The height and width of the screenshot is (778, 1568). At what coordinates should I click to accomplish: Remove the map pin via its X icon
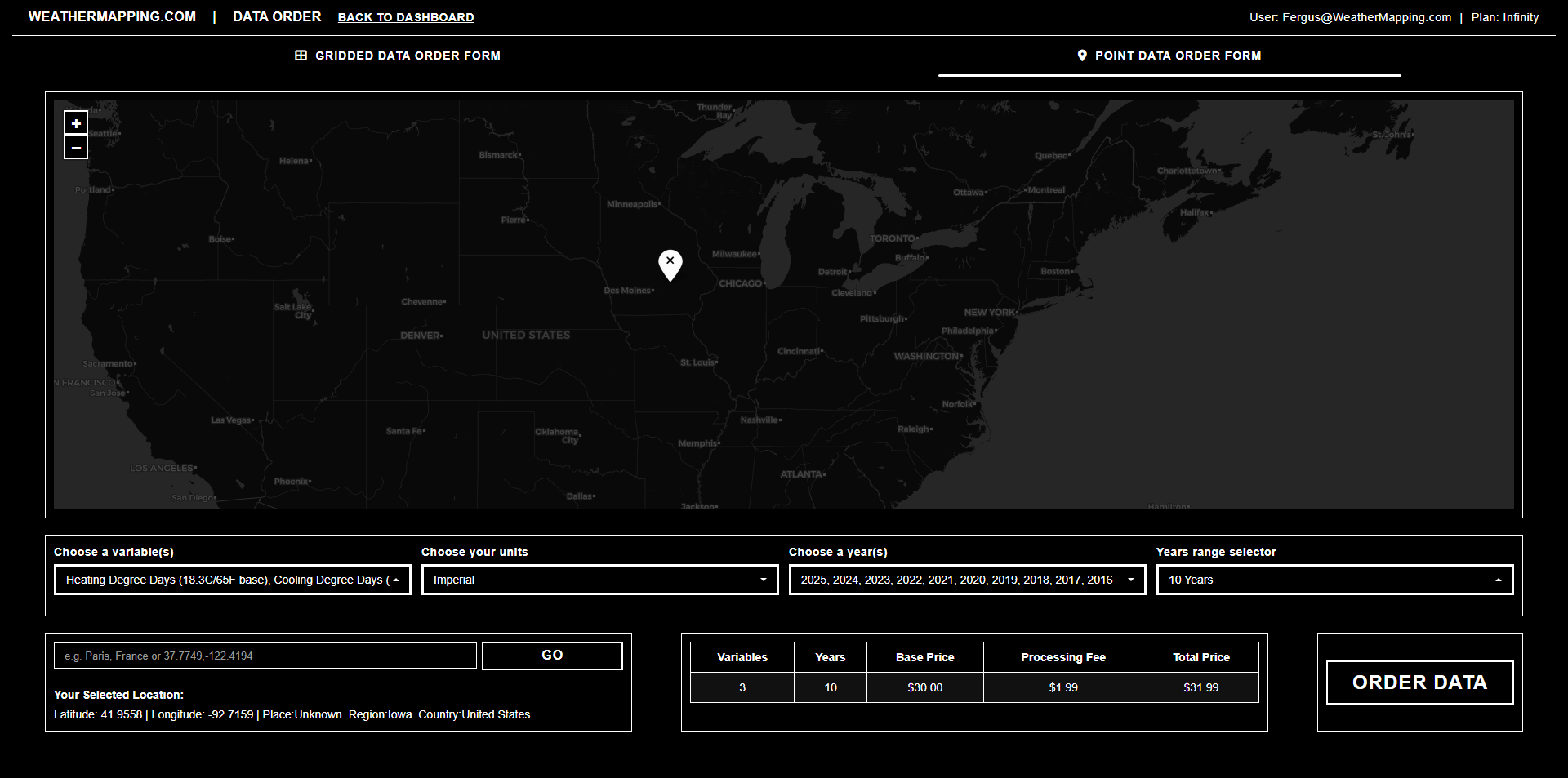tap(670, 261)
